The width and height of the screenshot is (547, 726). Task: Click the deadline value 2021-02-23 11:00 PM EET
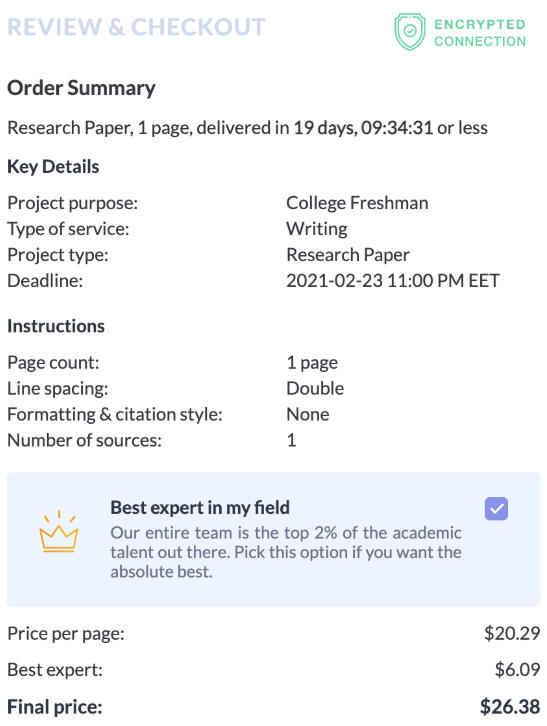(x=393, y=281)
